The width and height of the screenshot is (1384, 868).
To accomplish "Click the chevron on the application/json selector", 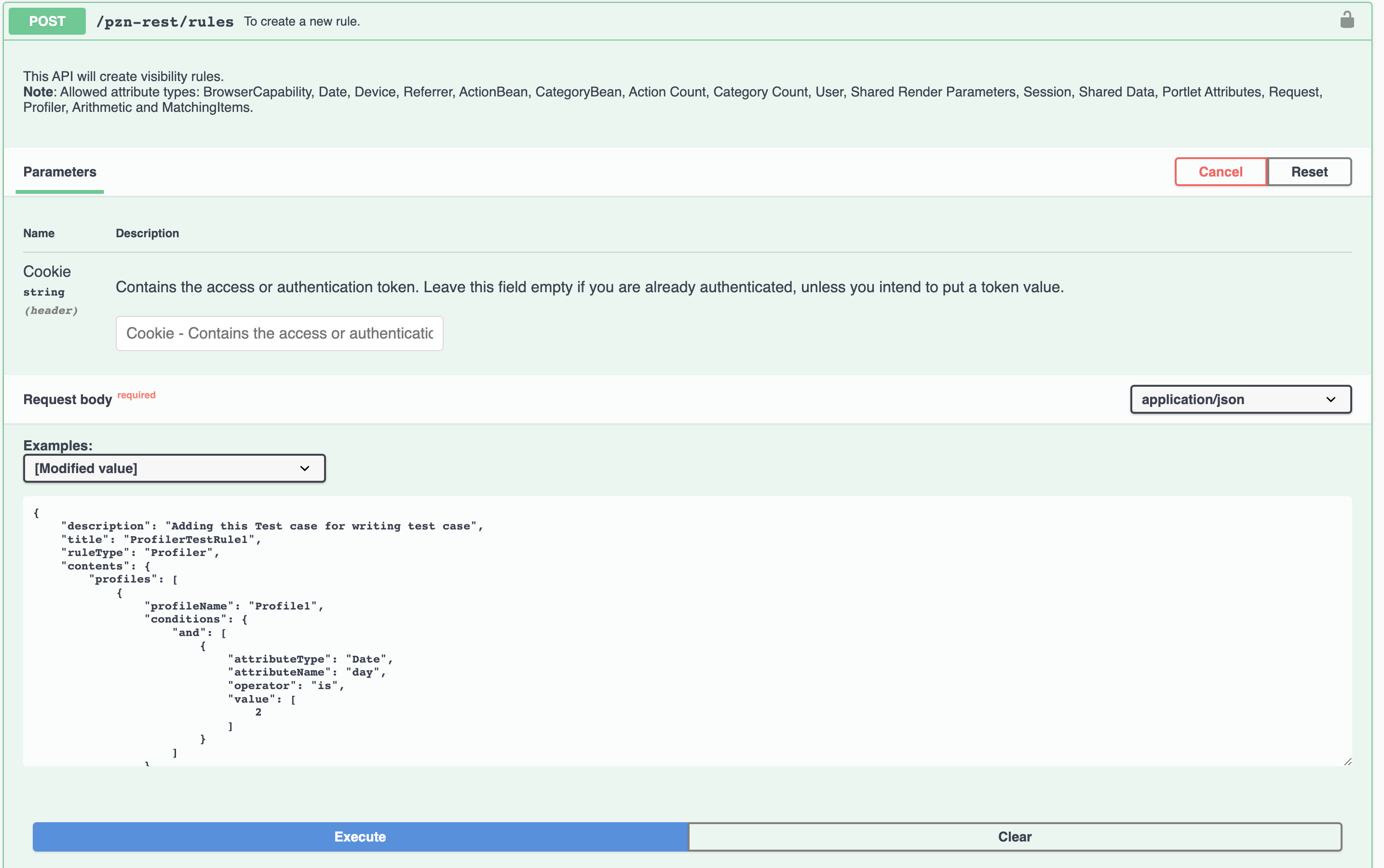I will coord(1332,399).
